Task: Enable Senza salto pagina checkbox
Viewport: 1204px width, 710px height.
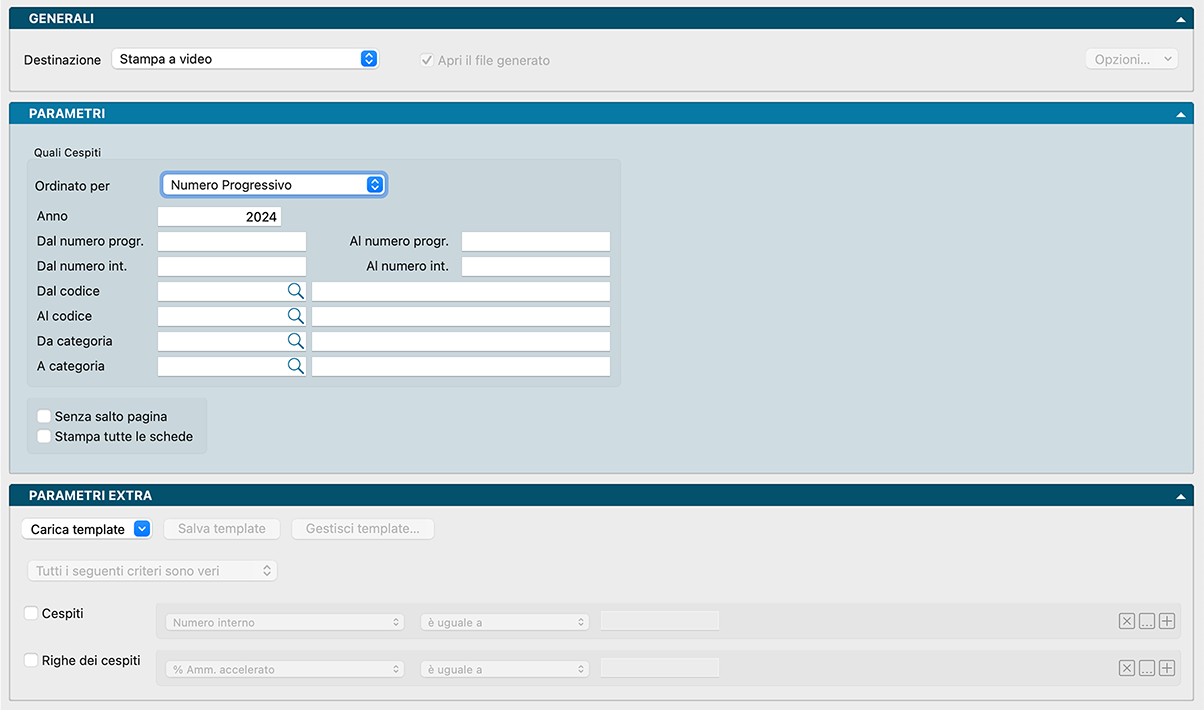Action: 44,416
